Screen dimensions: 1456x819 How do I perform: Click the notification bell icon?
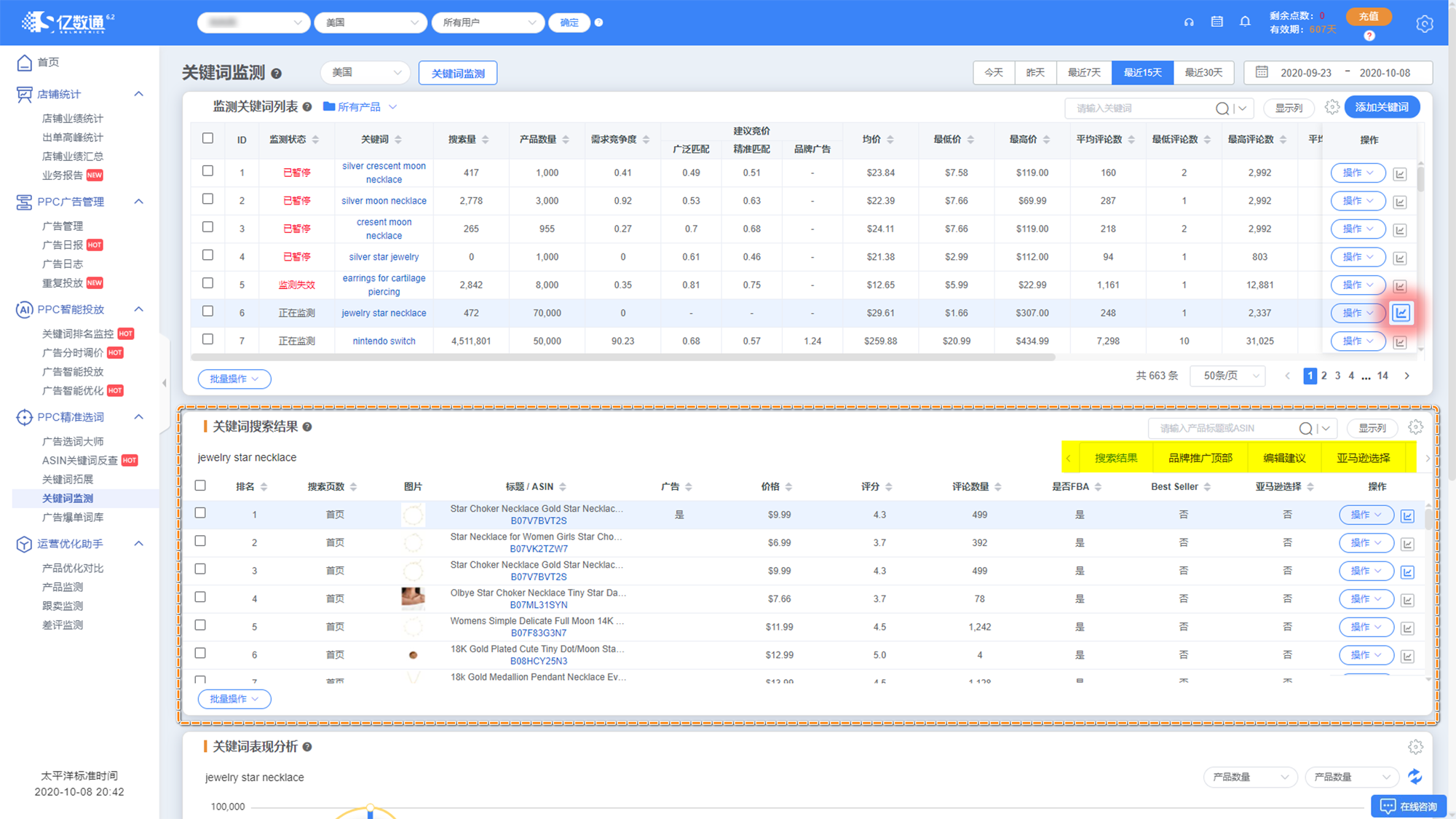point(1245,22)
